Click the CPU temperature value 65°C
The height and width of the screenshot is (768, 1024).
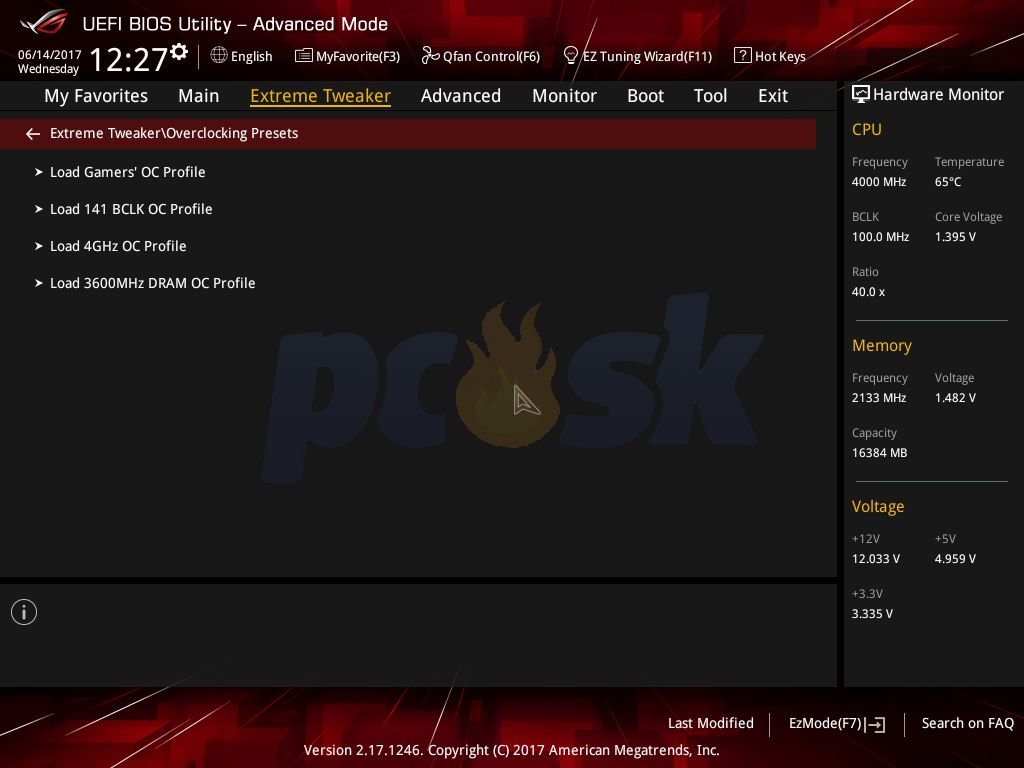pyautogui.click(x=948, y=182)
